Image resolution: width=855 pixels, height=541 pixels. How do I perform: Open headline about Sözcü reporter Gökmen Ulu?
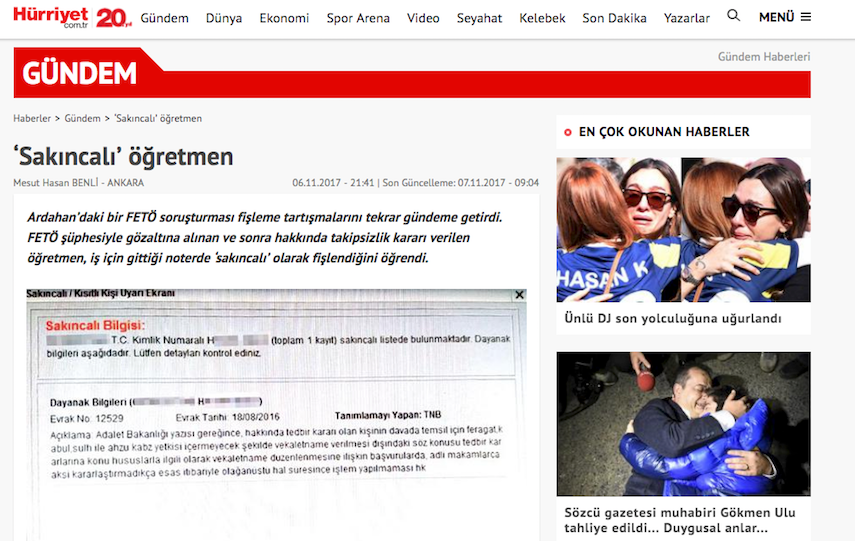point(679,520)
